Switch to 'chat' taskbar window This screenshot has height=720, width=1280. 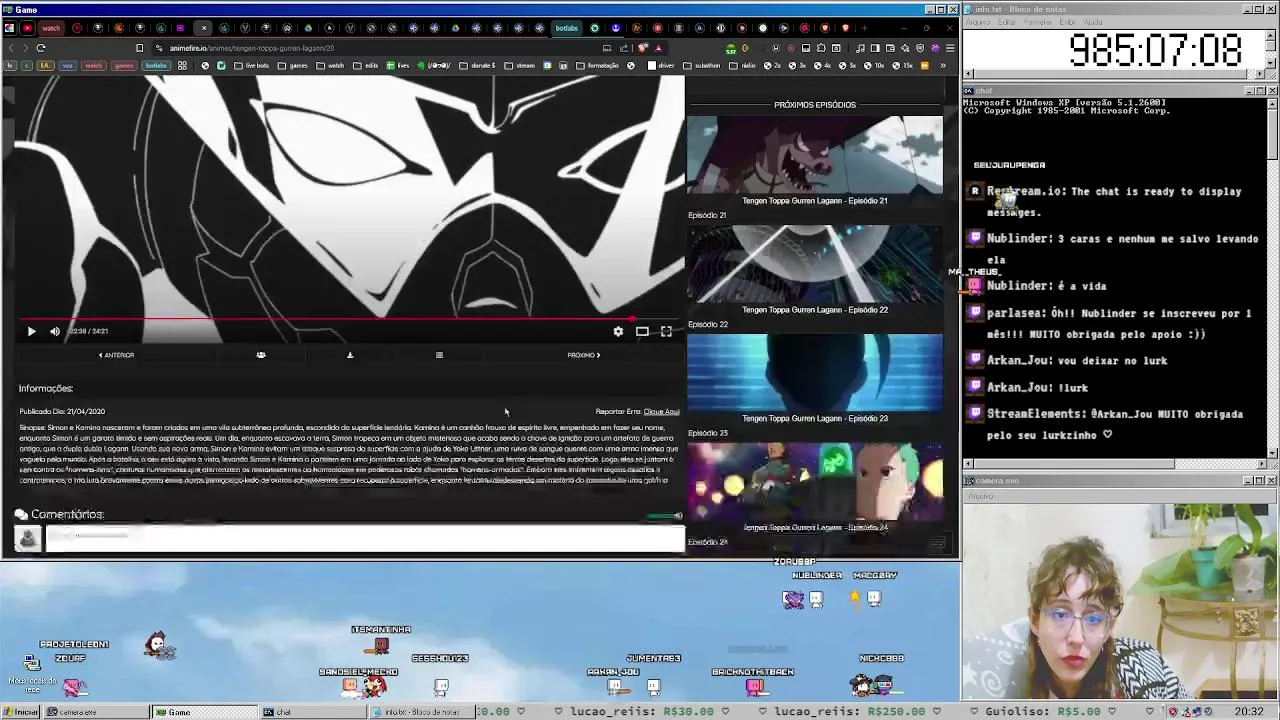pos(312,712)
